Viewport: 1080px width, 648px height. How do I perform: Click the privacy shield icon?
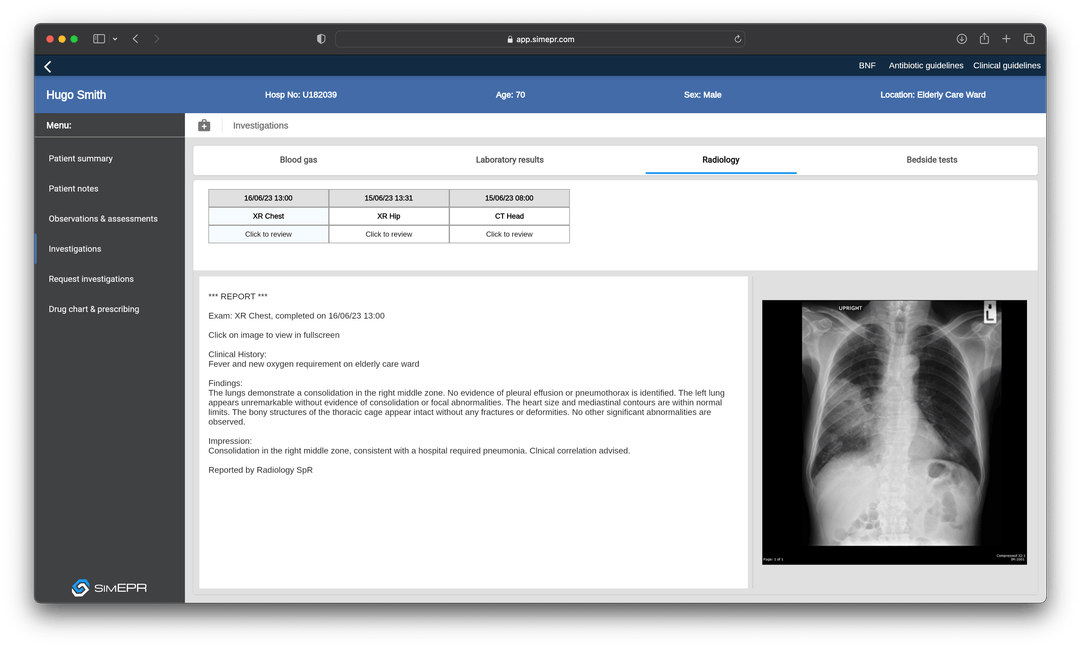321,39
